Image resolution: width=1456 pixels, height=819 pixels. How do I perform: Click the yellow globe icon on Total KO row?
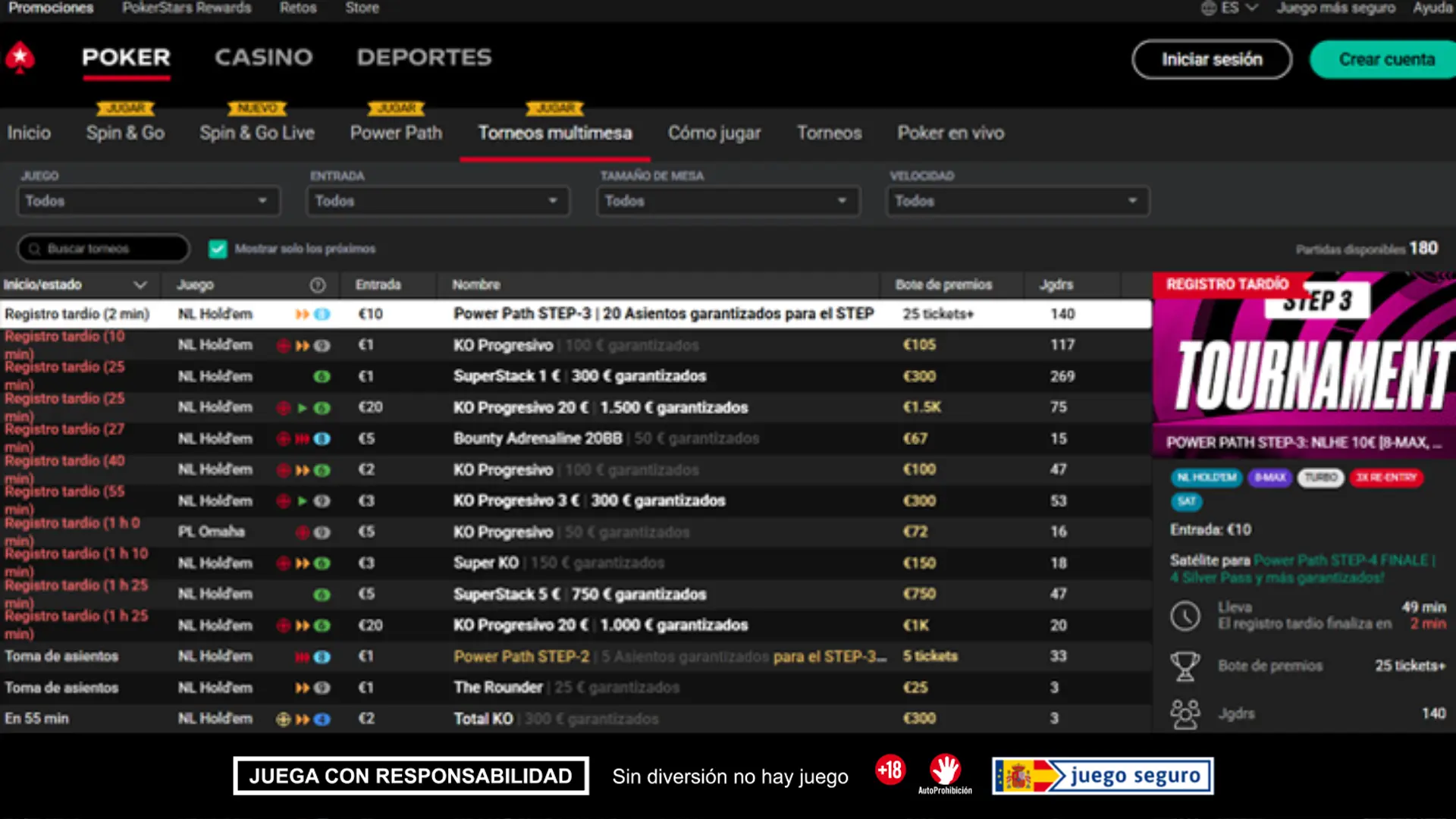coord(284,719)
